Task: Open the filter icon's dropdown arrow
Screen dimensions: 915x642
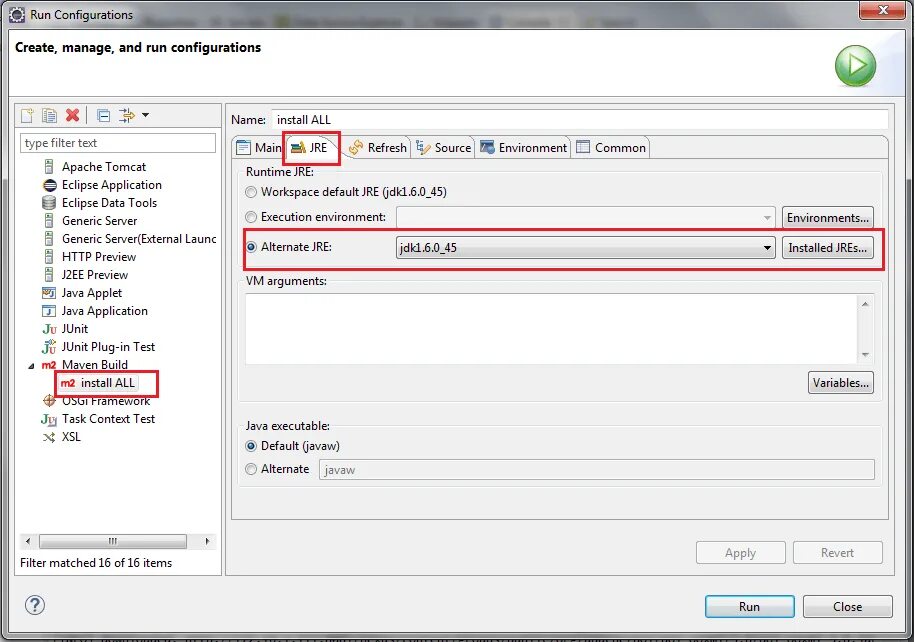Action: coord(145,115)
